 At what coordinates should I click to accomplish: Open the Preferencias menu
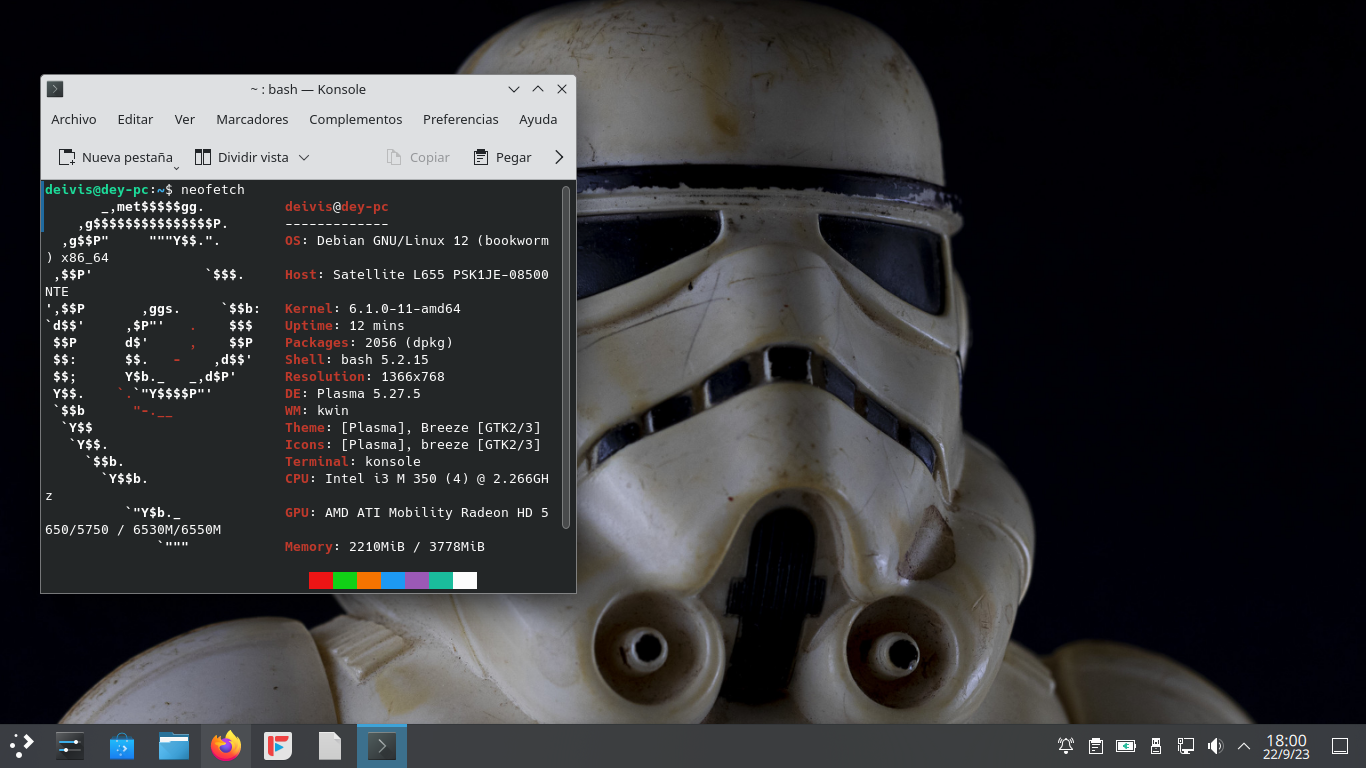pos(460,119)
